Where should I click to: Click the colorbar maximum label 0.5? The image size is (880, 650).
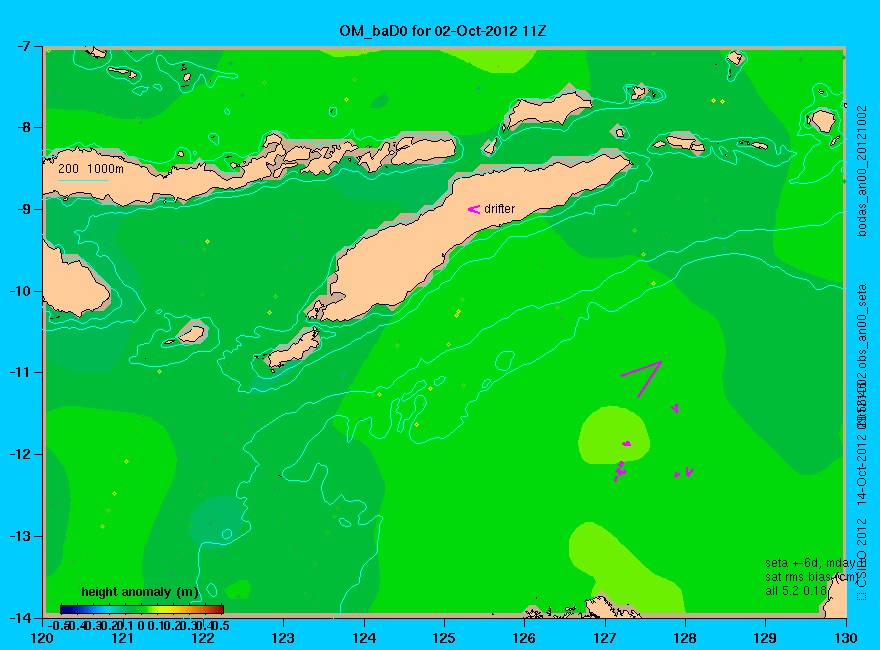221,625
